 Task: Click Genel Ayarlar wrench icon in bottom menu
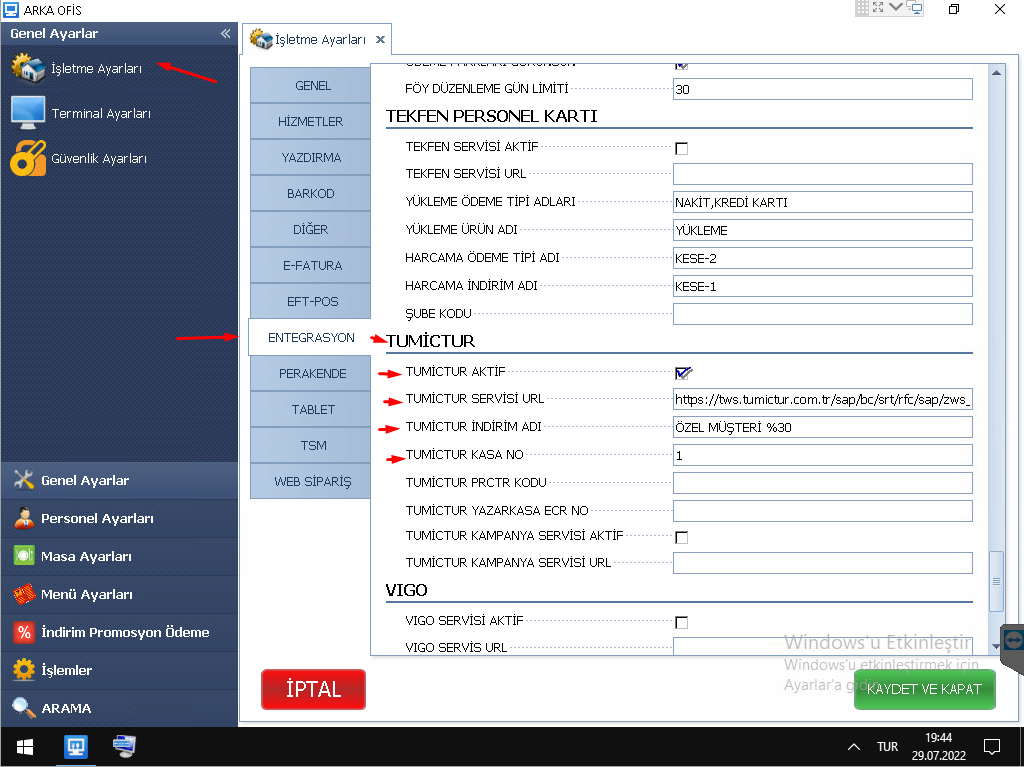24,480
